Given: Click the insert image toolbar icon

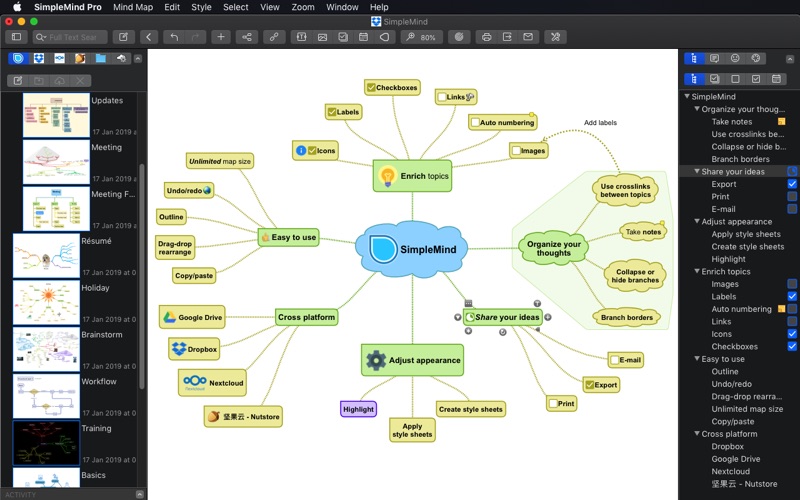Looking at the screenshot, I should (x=322, y=37).
